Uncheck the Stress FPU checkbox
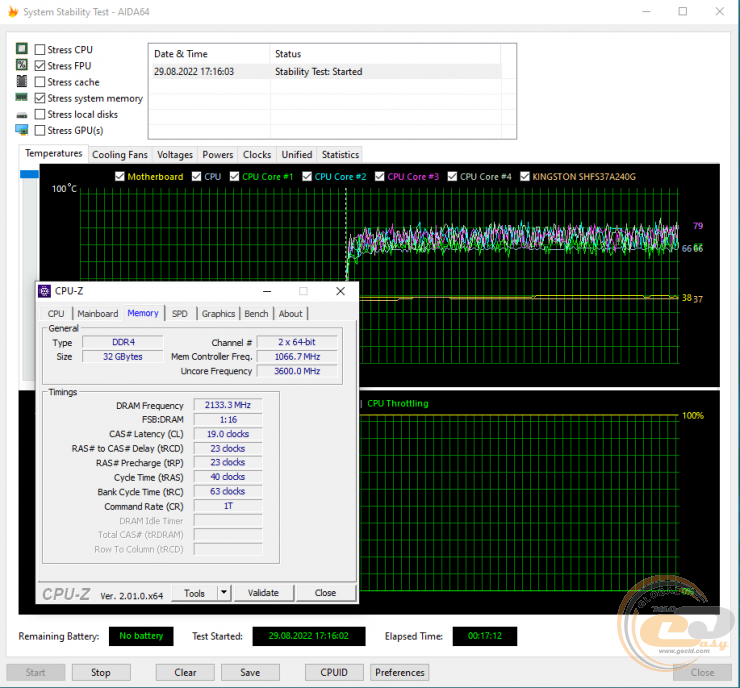 (x=40, y=66)
